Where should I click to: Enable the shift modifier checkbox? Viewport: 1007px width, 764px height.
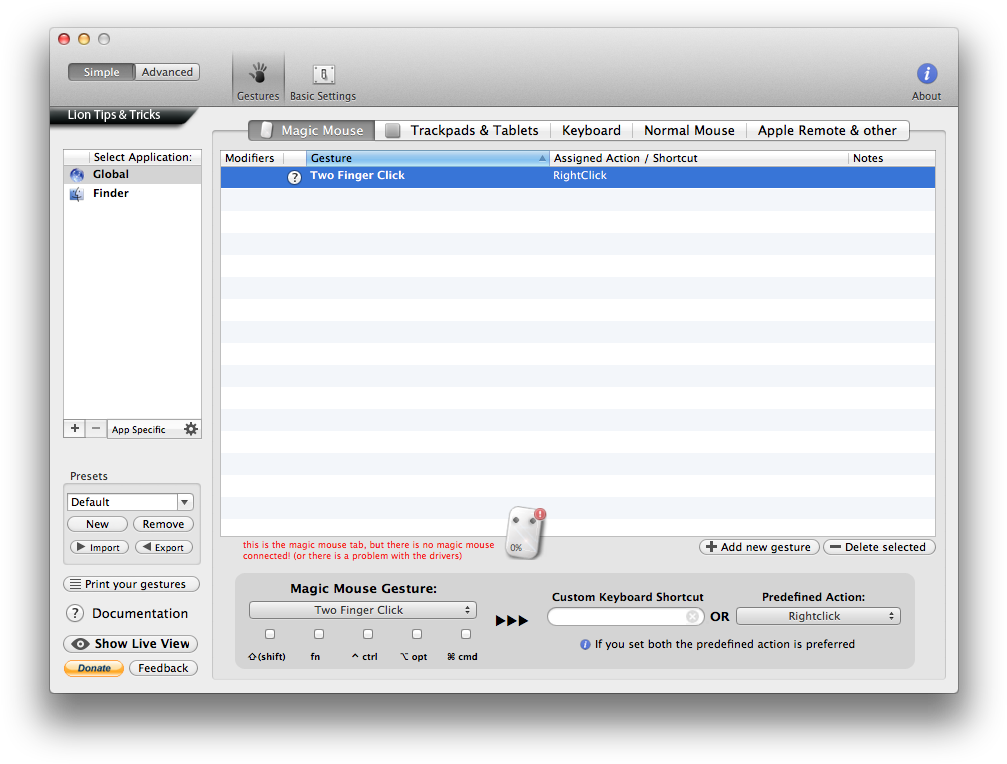pyautogui.click(x=270, y=634)
